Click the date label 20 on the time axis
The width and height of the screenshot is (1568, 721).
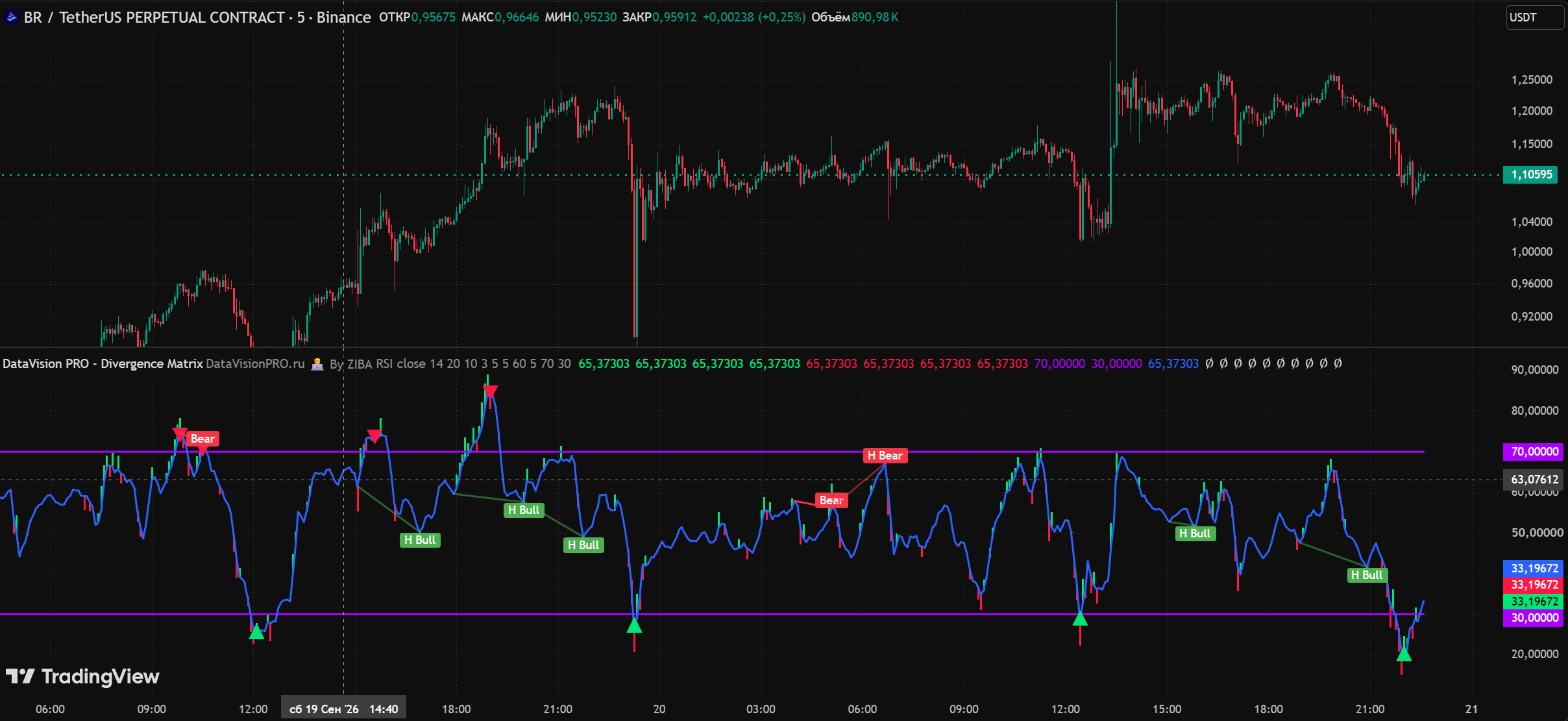click(x=659, y=709)
